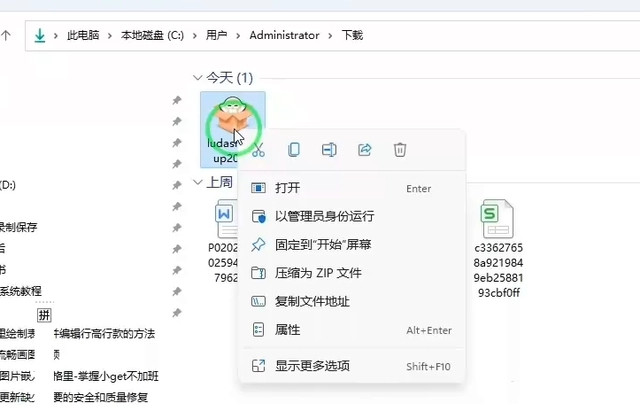This screenshot has height=411, width=640.
Task: Select the ludashi installer file icon
Action: [232, 116]
